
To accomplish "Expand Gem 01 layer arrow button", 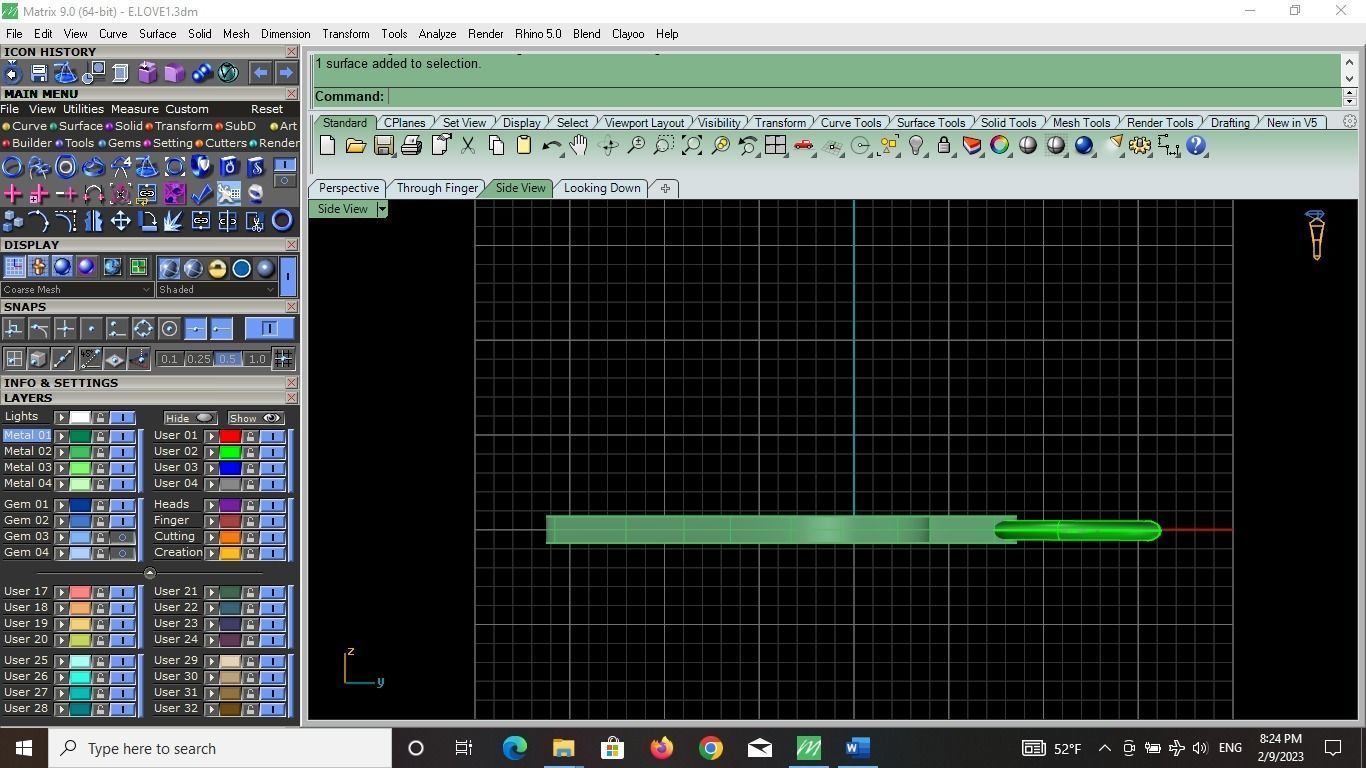I will tap(61, 505).
